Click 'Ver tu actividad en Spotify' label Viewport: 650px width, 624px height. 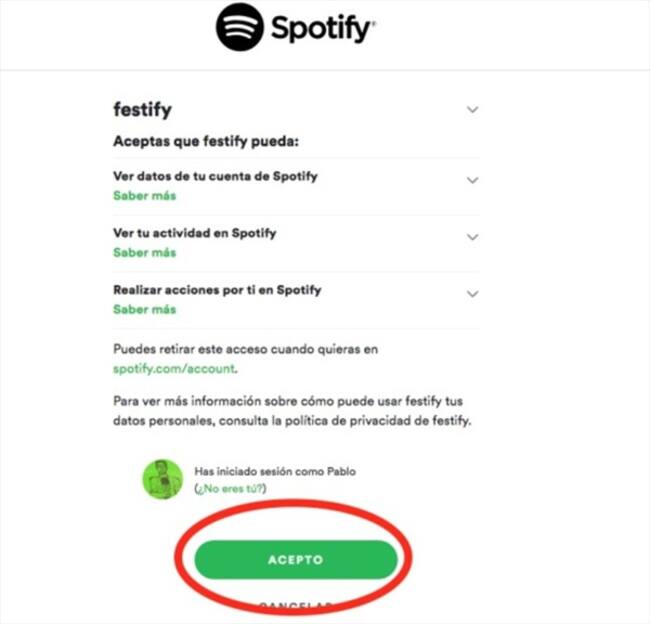pyautogui.click(x=195, y=233)
